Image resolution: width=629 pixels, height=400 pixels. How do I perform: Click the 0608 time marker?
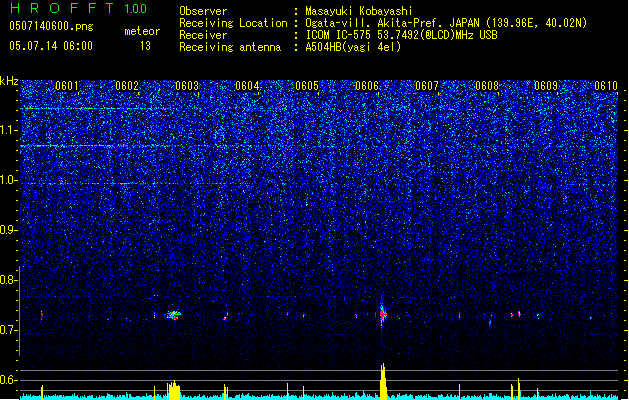tap(487, 86)
